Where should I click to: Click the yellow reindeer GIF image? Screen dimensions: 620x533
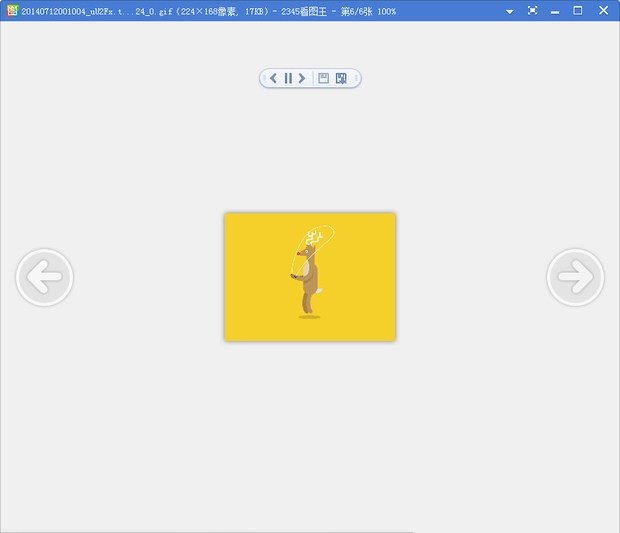(x=310, y=277)
